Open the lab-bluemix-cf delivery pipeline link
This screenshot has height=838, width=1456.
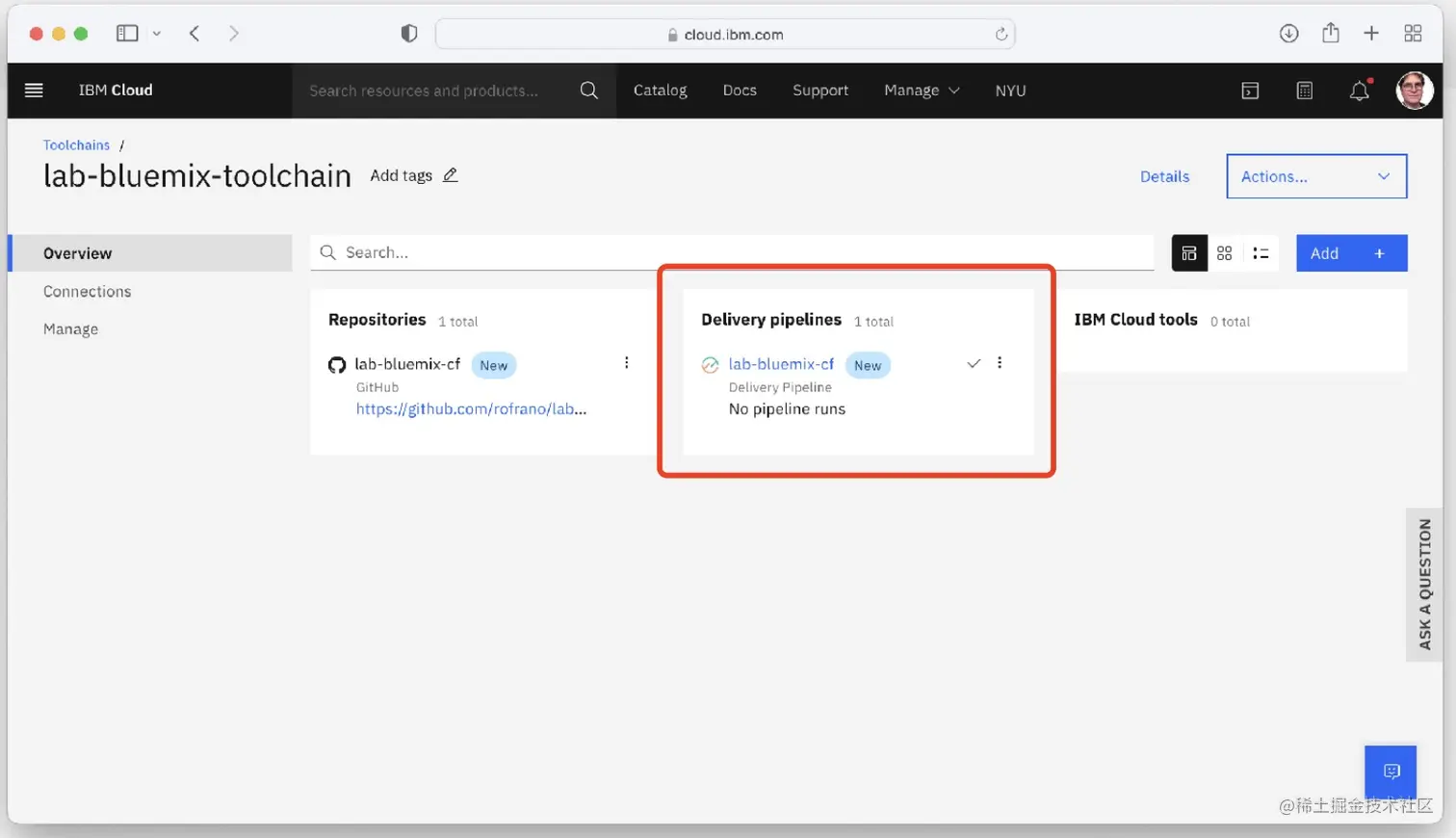click(781, 364)
